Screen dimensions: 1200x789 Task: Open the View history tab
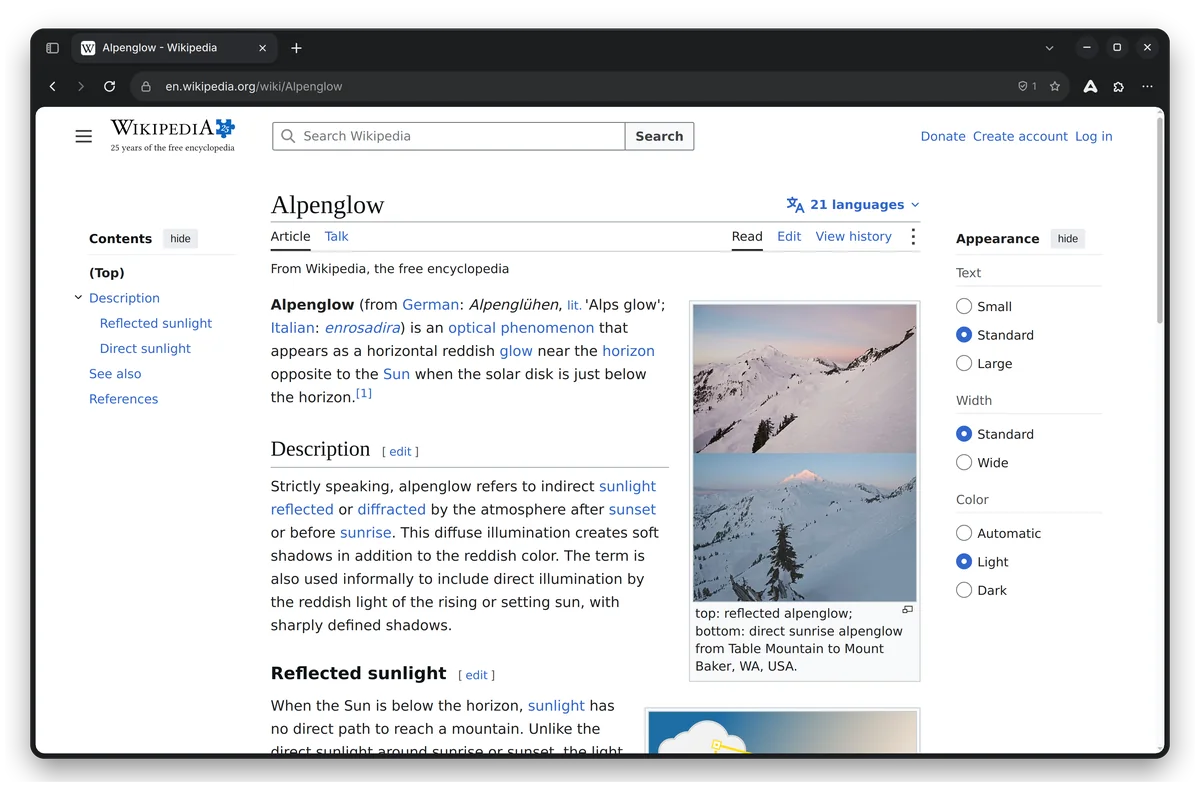tap(853, 237)
